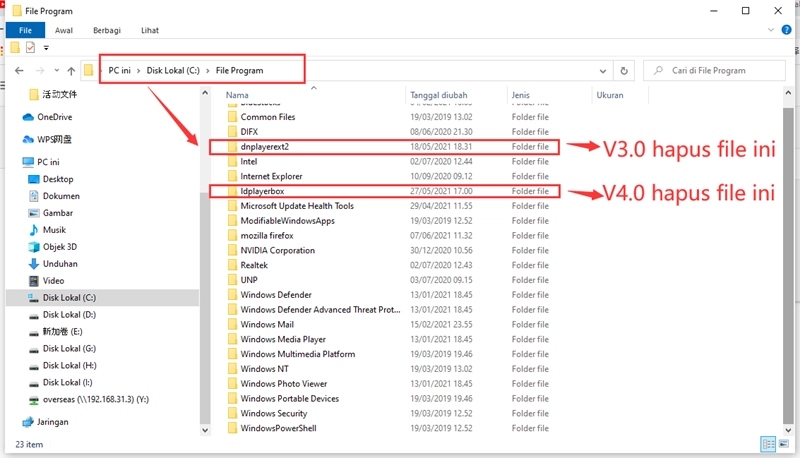Open the File ribbon tab
800x458 pixels.
coord(25,30)
